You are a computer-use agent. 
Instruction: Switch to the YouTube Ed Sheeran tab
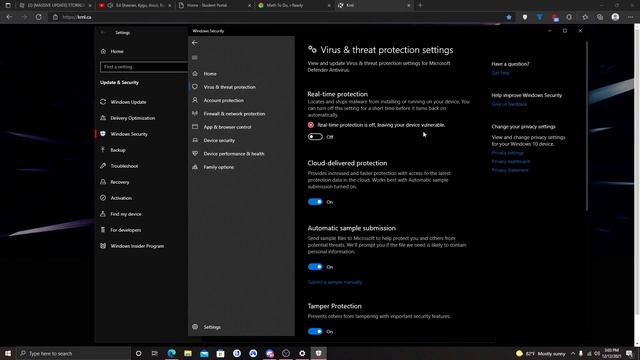(135, 5)
